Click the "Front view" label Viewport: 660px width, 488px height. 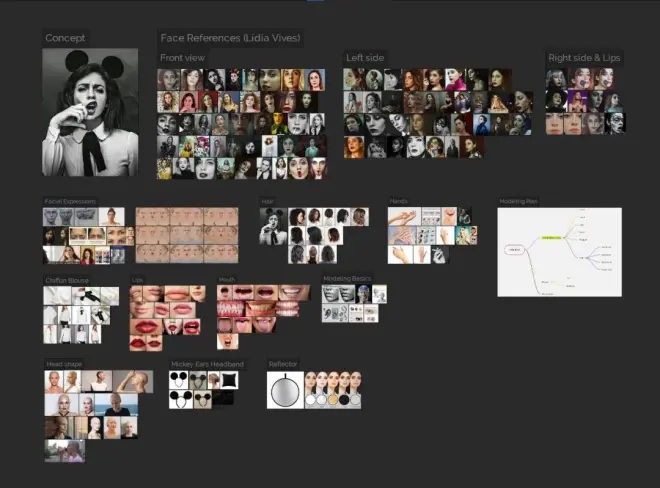[x=182, y=58]
